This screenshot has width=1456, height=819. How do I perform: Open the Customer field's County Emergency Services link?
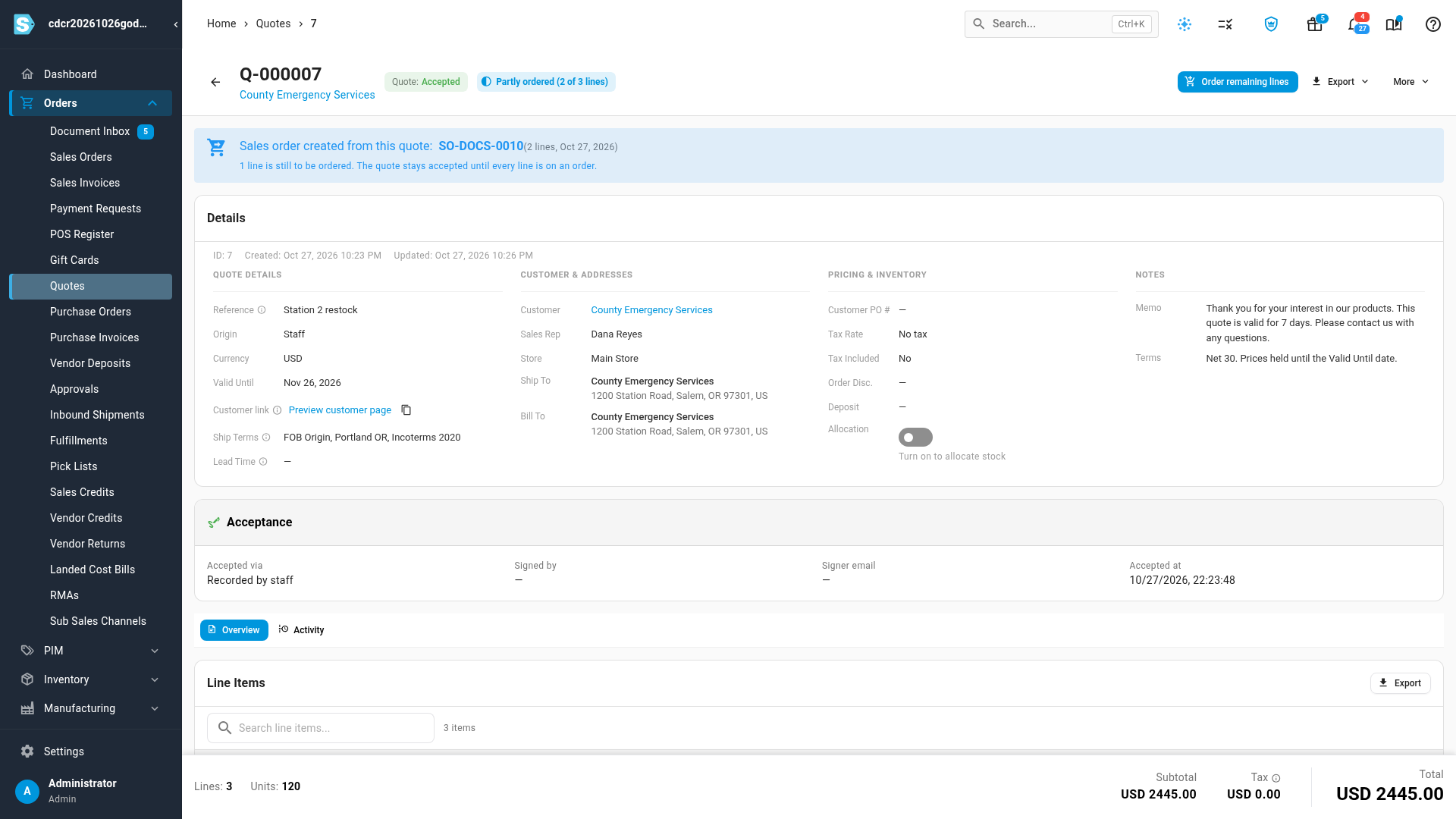[x=651, y=310]
